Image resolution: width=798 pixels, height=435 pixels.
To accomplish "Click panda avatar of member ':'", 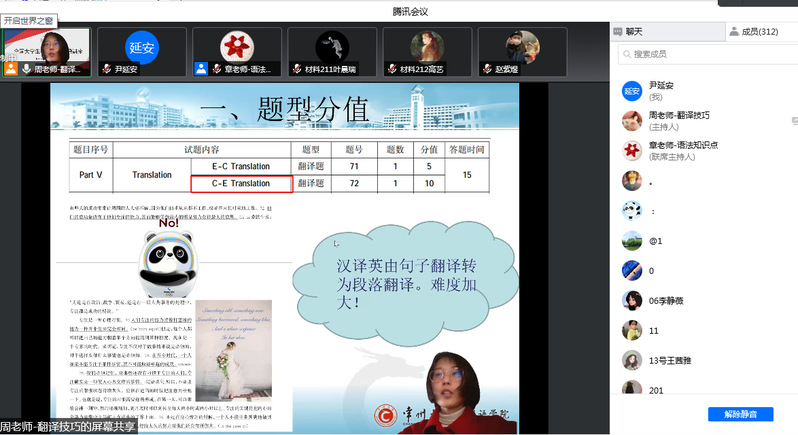I will point(632,211).
